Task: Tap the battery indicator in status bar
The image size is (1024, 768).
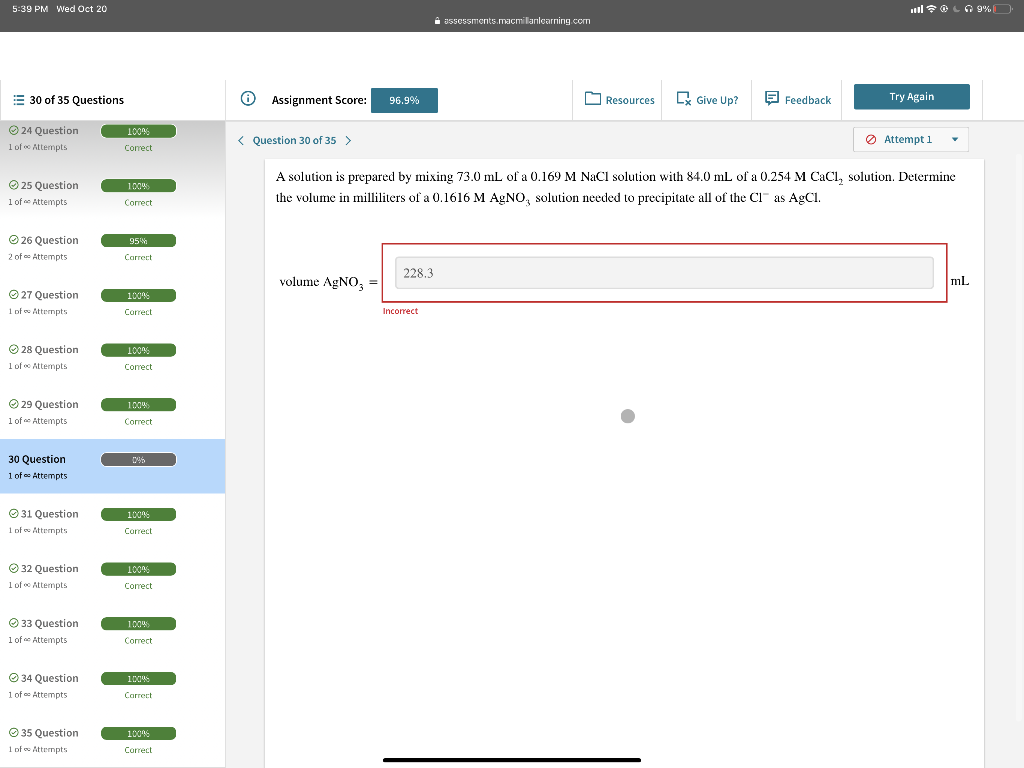Action: (x=1002, y=9)
